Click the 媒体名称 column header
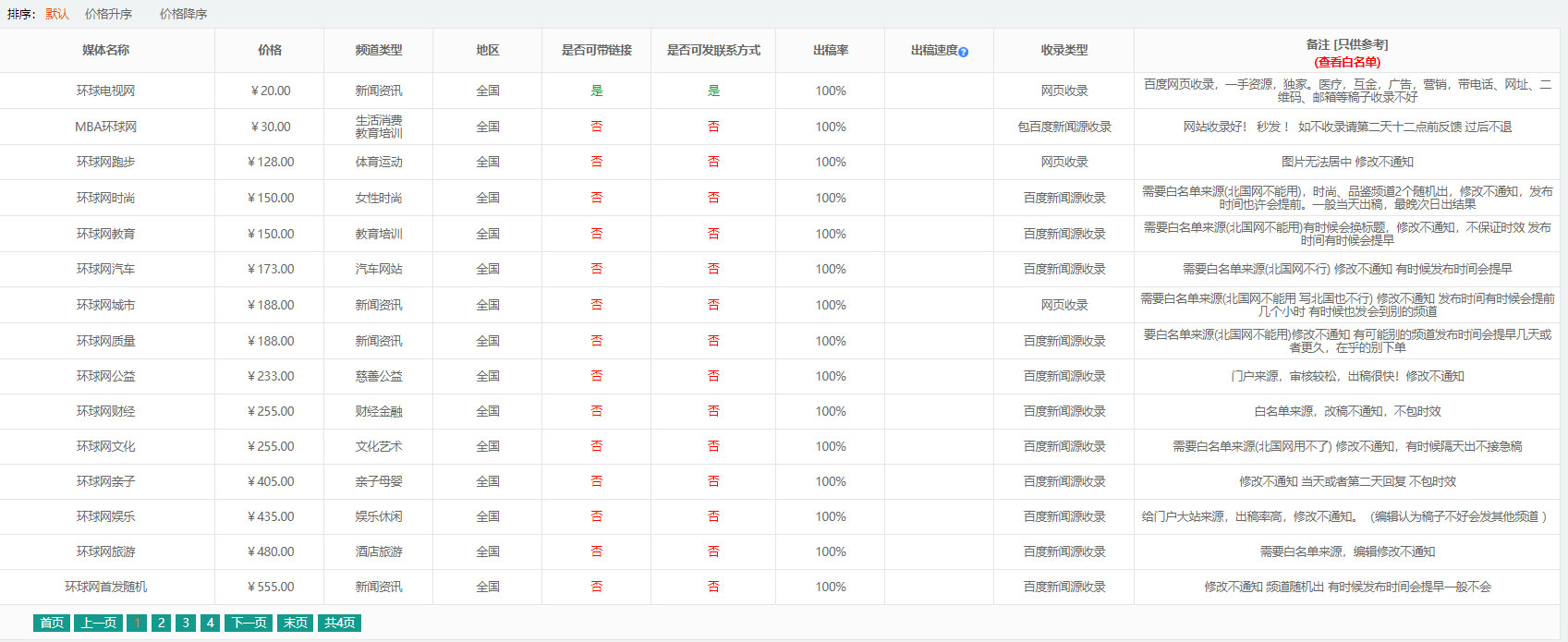1568x642 pixels. (105, 50)
